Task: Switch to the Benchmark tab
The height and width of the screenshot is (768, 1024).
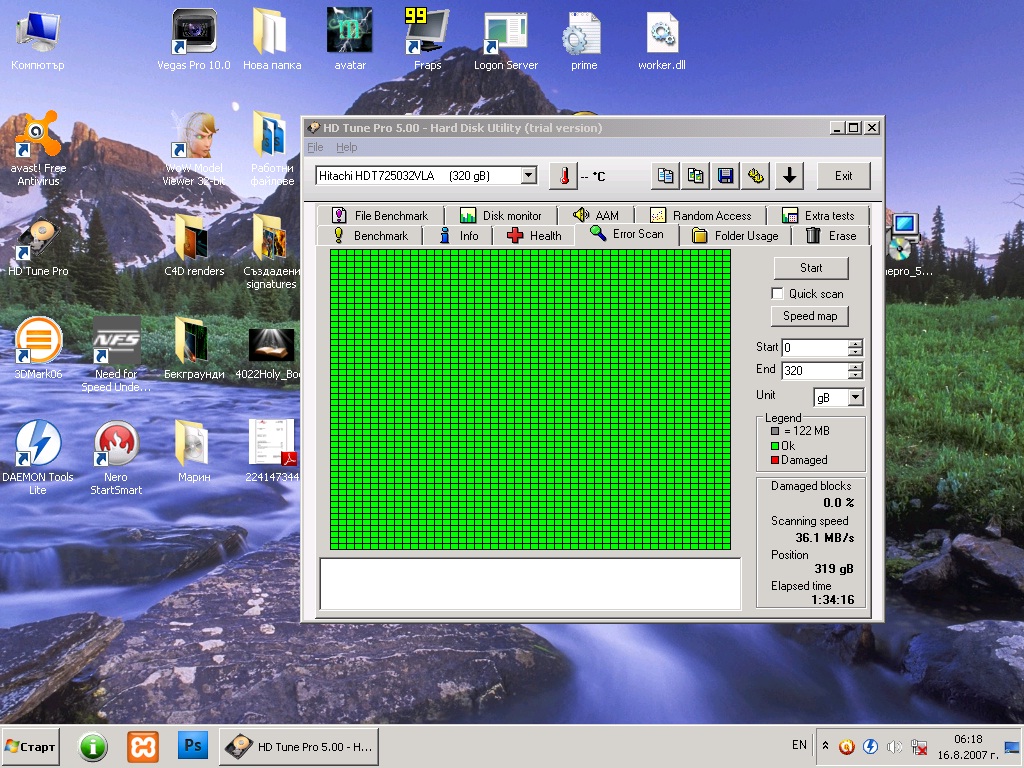Action: 370,236
